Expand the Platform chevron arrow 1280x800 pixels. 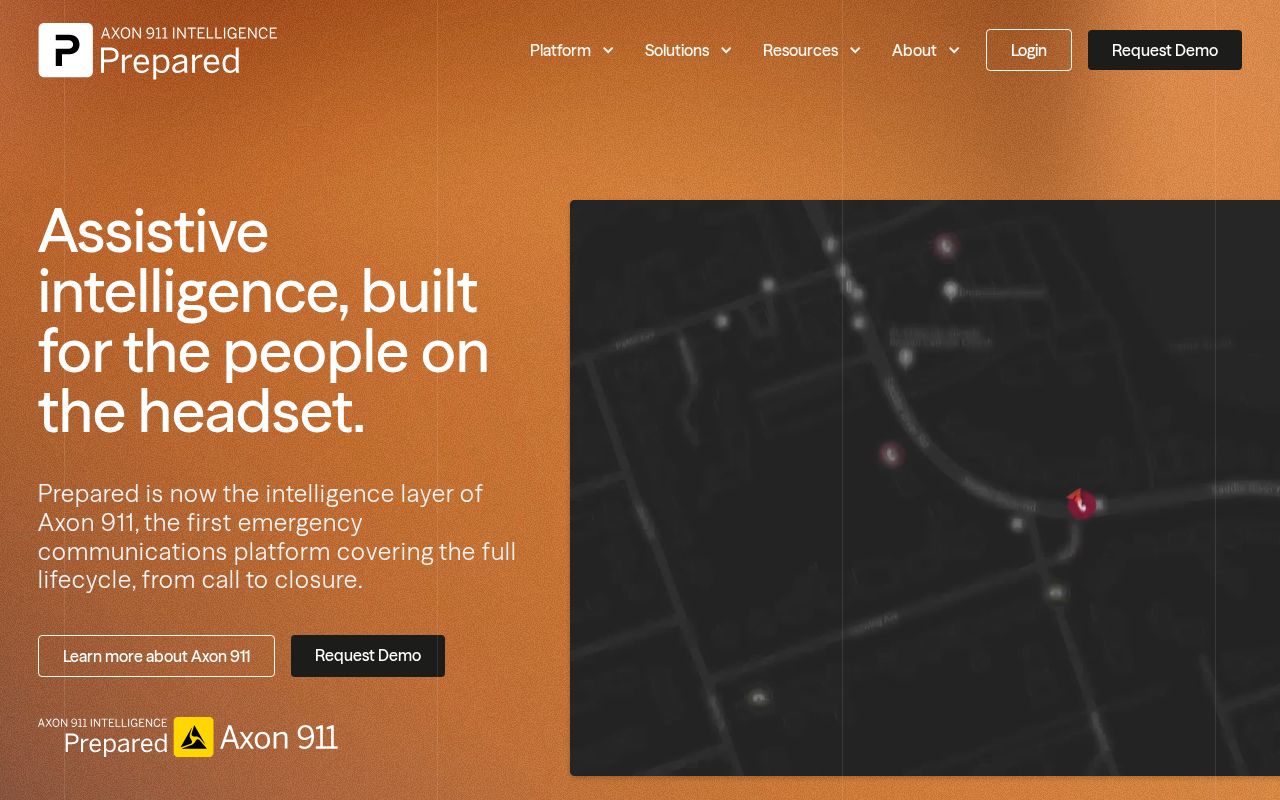click(x=608, y=50)
